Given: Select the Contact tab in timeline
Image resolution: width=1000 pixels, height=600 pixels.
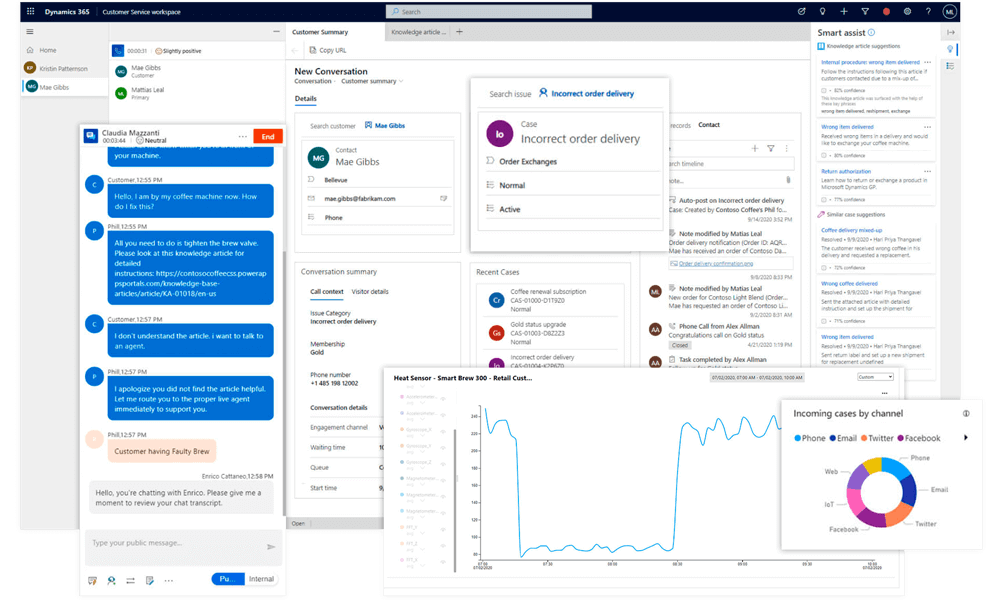Looking at the screenshot, I should pos(709,125).
